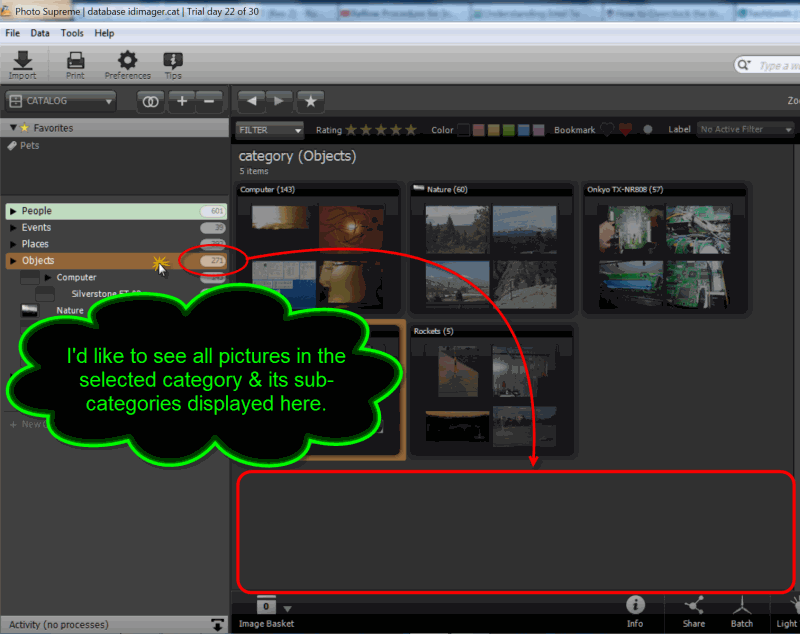Click the Import toolbar icon
800x634 pixels.
click(x=22, y=65)
